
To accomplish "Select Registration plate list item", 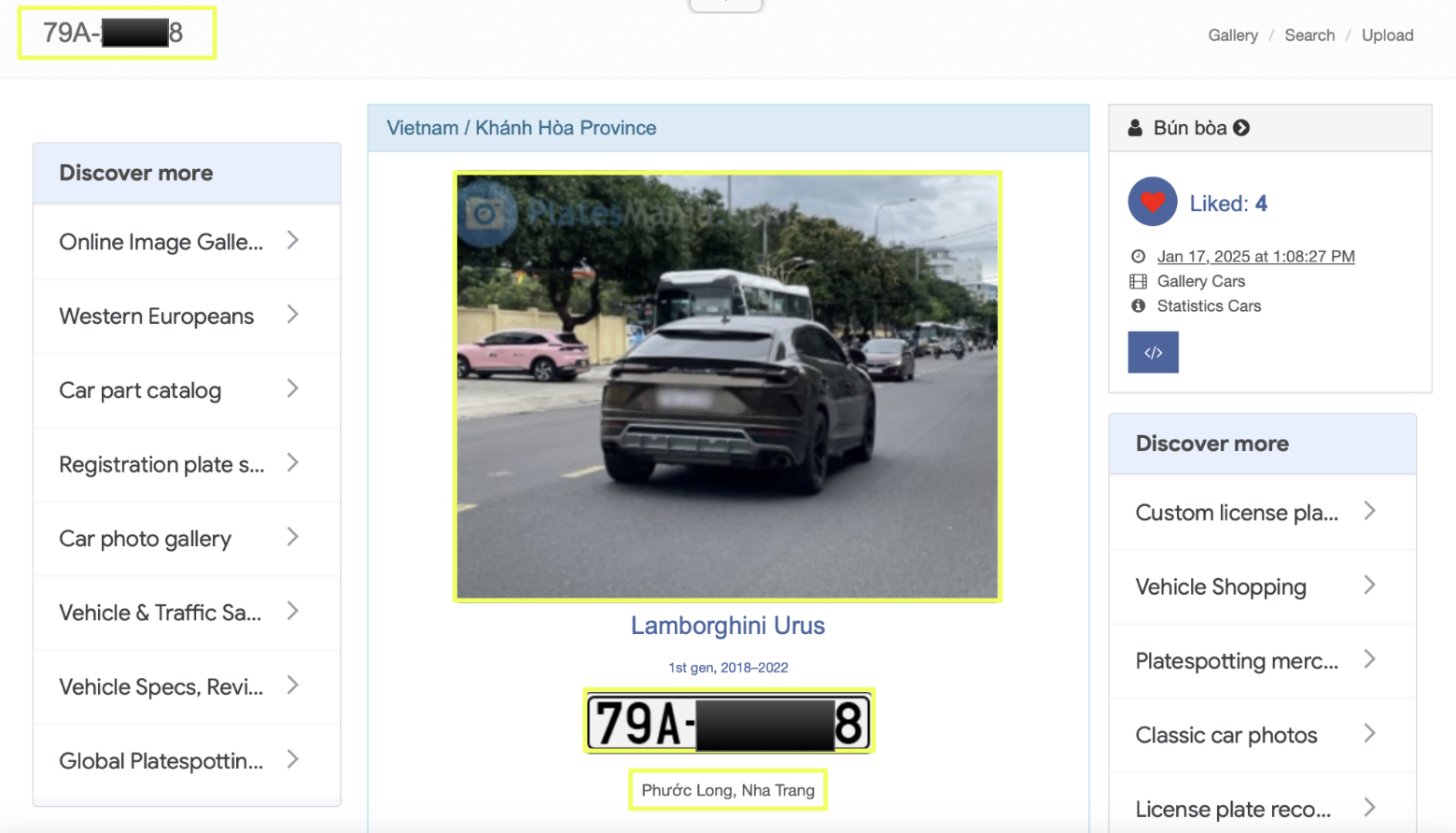I will (x=187, y=464).
